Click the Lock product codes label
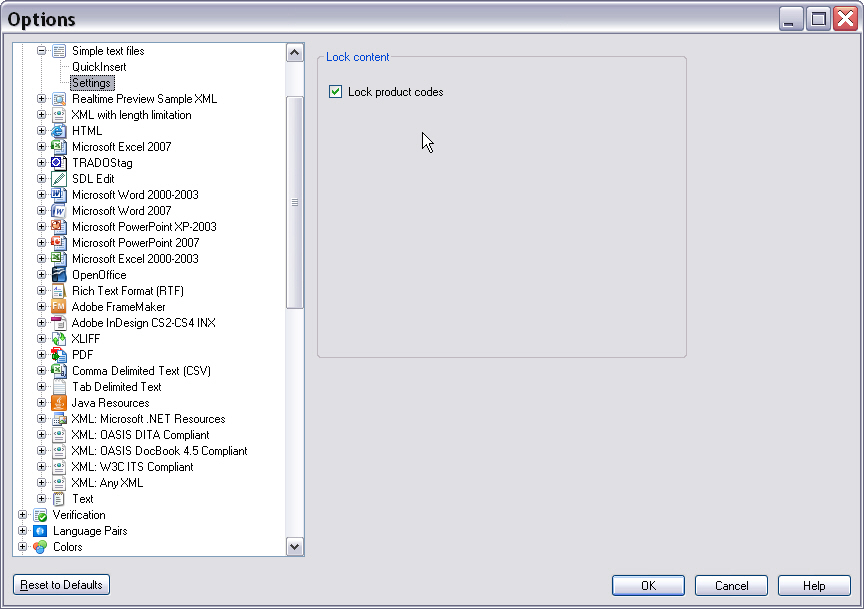The height and width of the screenshot is (609, 864). pos(396,92)
